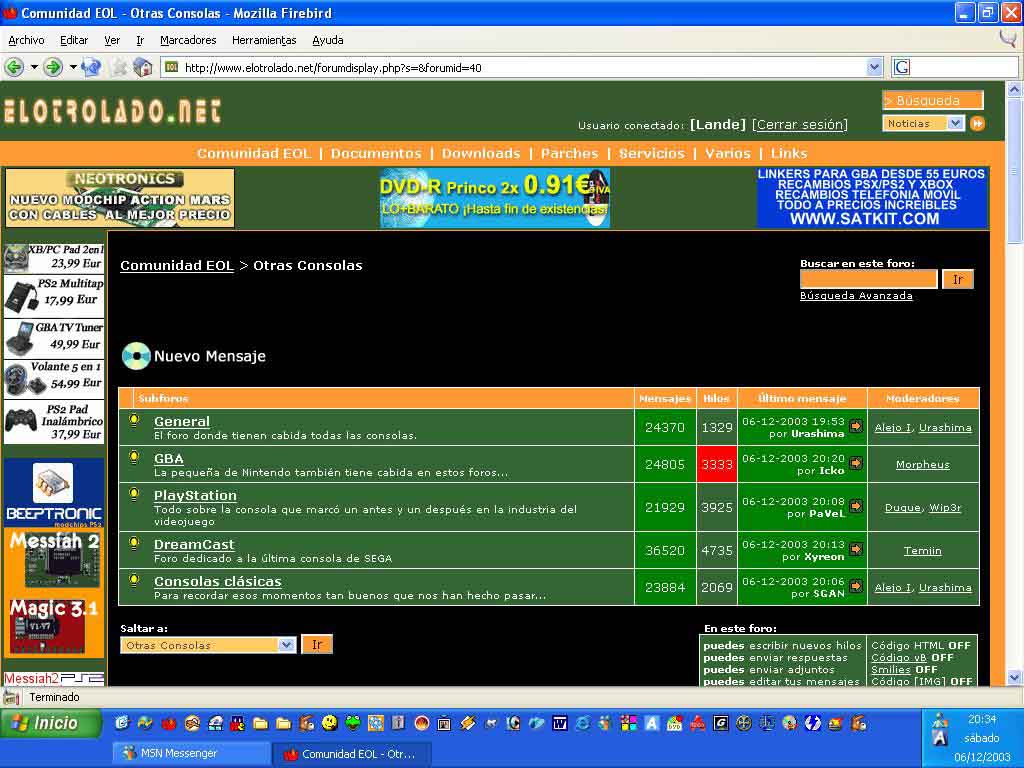Click the Stop loading toolbar icon
Image resolution: width=1024 pixels, height=768 pixels.
(119, 67)
